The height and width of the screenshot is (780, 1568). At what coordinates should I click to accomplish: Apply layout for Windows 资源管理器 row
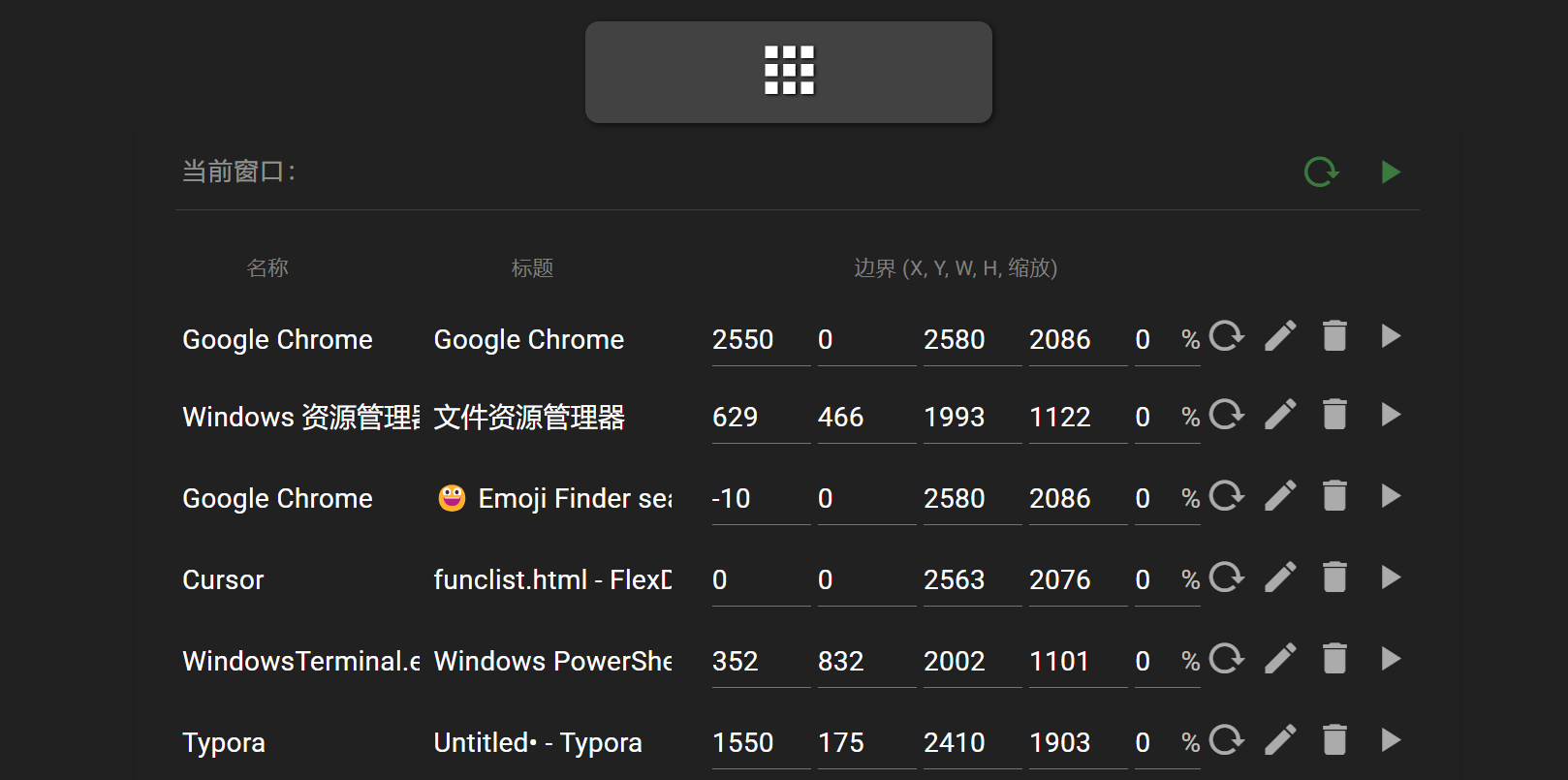1391,415
